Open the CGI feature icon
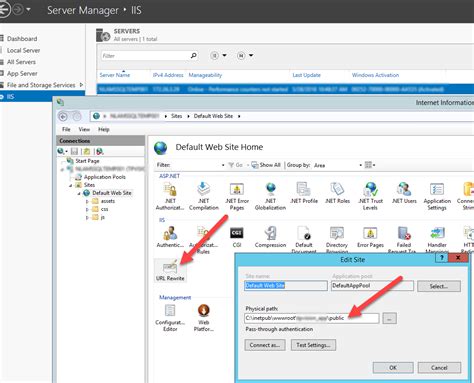This screenshot has height=383, width=474. pyautogui.click(x=237, y=237)
